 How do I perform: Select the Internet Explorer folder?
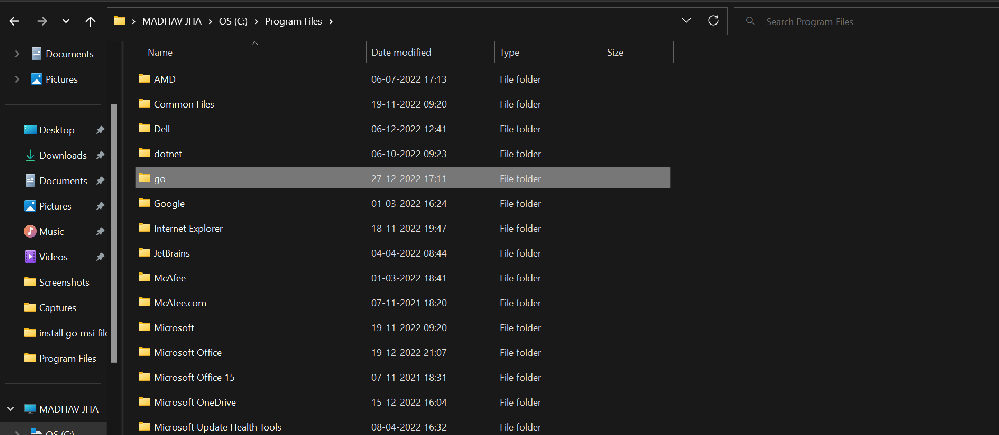(x=189, y=229)
